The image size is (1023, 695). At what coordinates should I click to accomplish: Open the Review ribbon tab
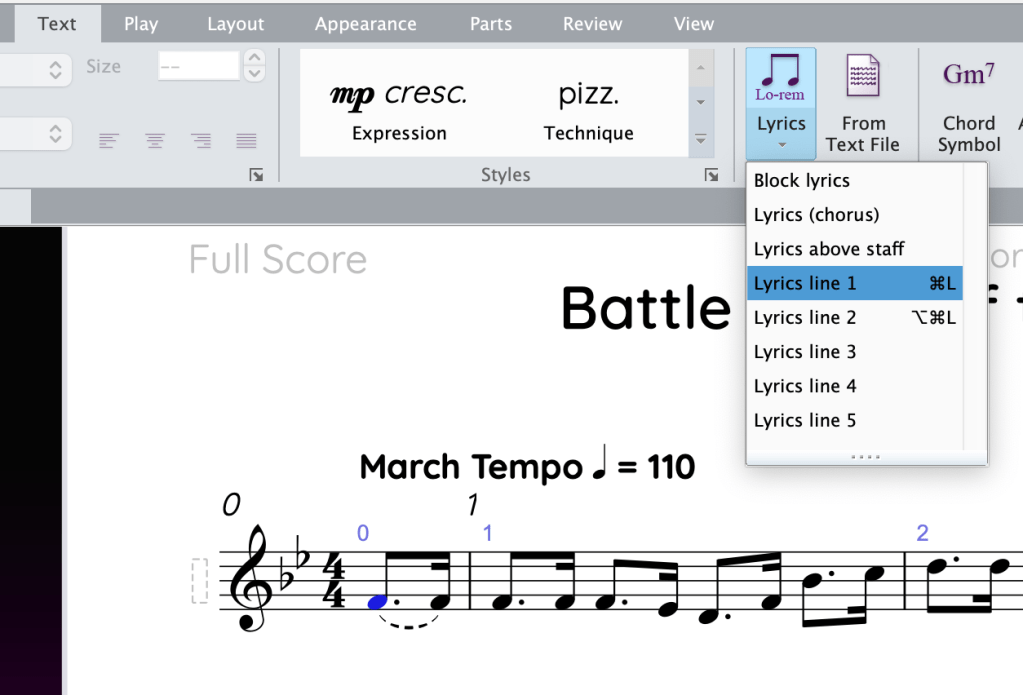tap(591, 23)
